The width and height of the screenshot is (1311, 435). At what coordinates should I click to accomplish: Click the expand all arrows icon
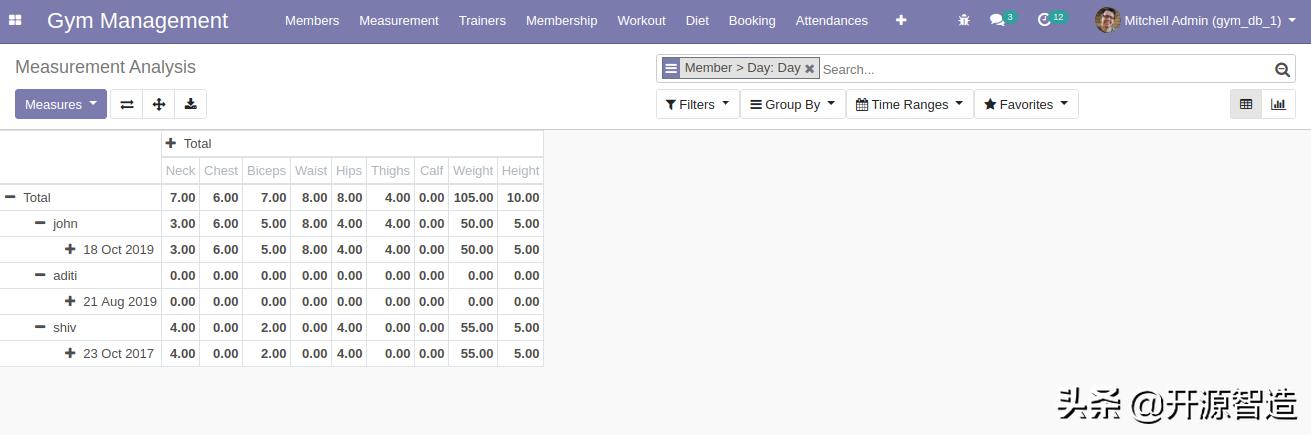coord(158,104)
